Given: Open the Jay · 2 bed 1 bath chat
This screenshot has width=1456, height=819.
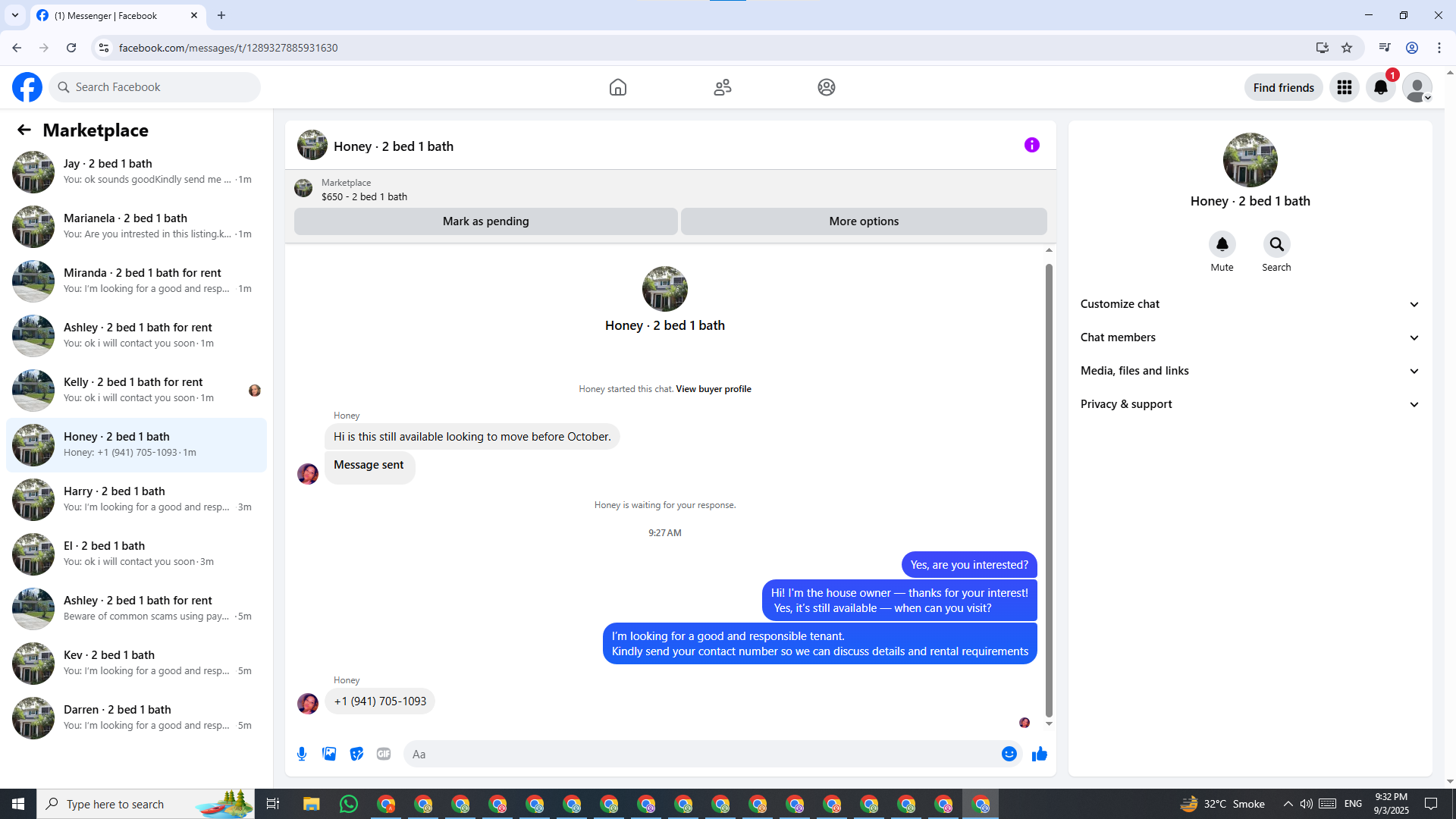Looking at the screenshot, I should pos(136,171).
